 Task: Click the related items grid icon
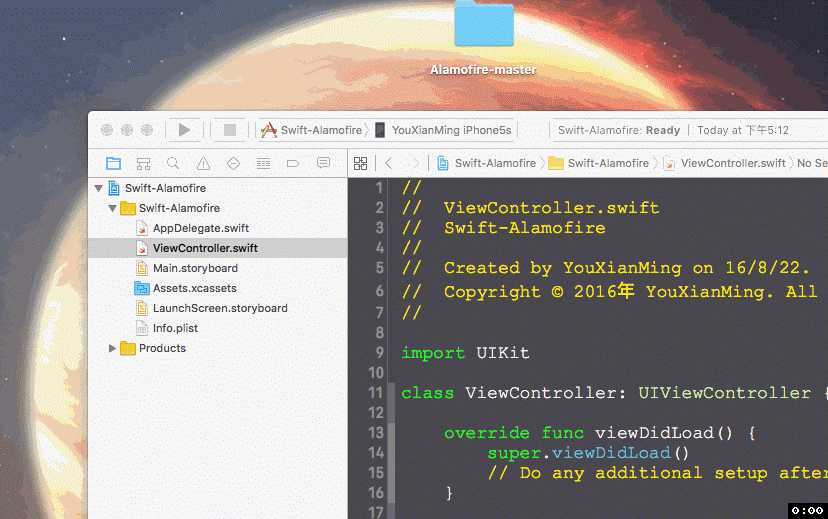(360, 163)
